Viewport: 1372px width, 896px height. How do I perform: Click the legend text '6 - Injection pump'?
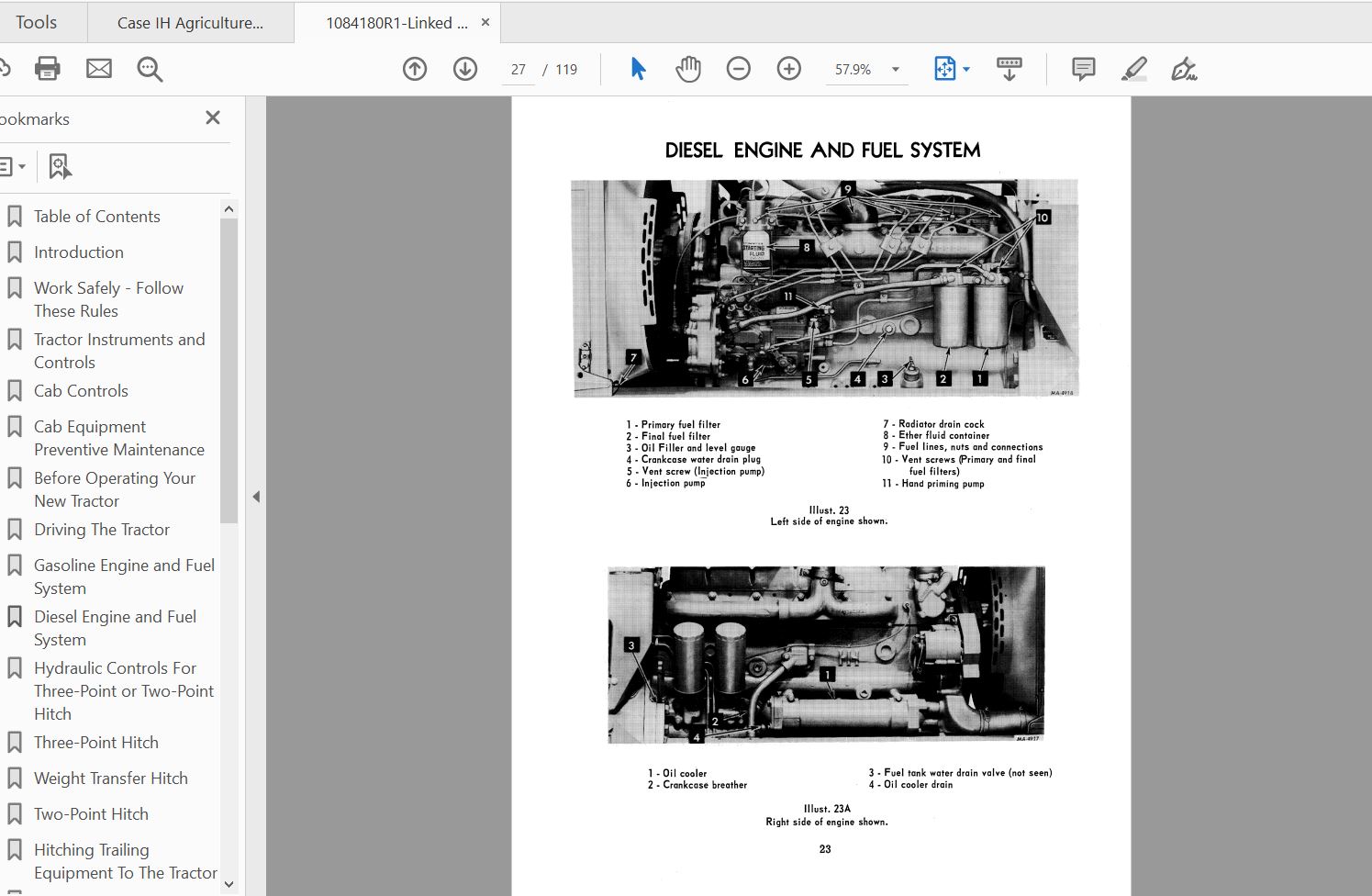665,483
